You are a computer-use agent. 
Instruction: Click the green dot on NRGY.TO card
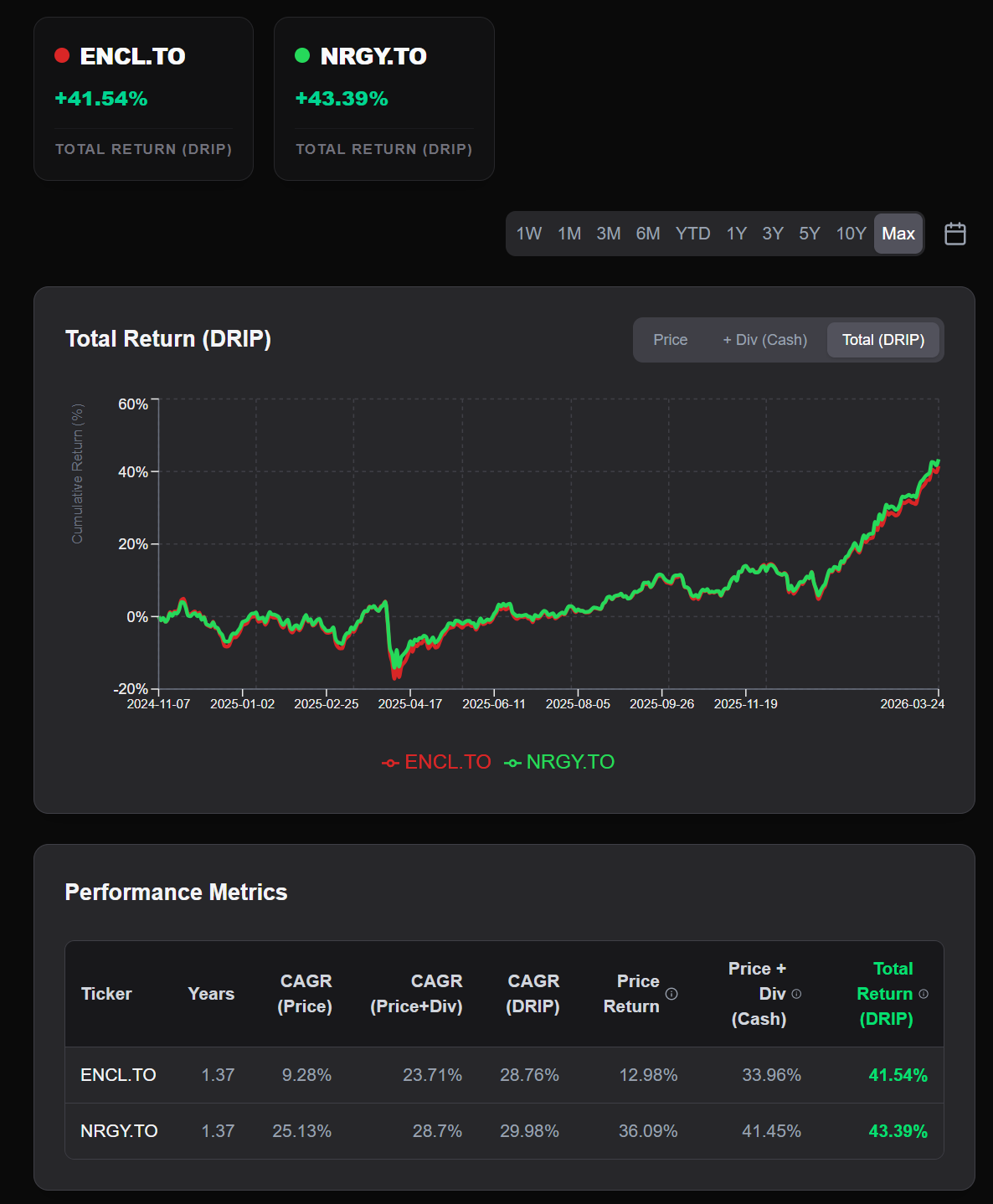[302, 55]
